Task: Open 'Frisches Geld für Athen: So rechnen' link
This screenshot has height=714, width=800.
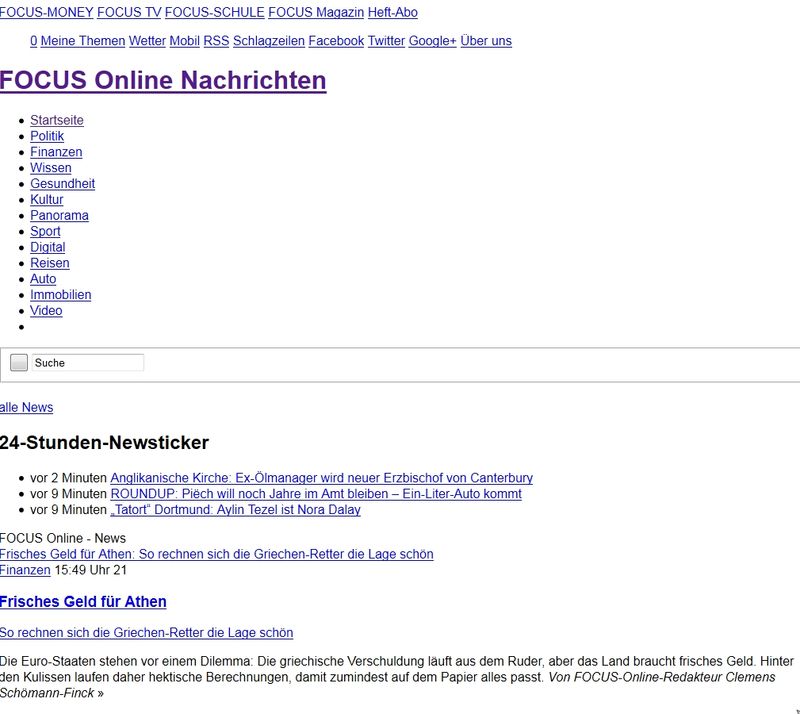Action: pyautogui.click(x=216, y=554)
